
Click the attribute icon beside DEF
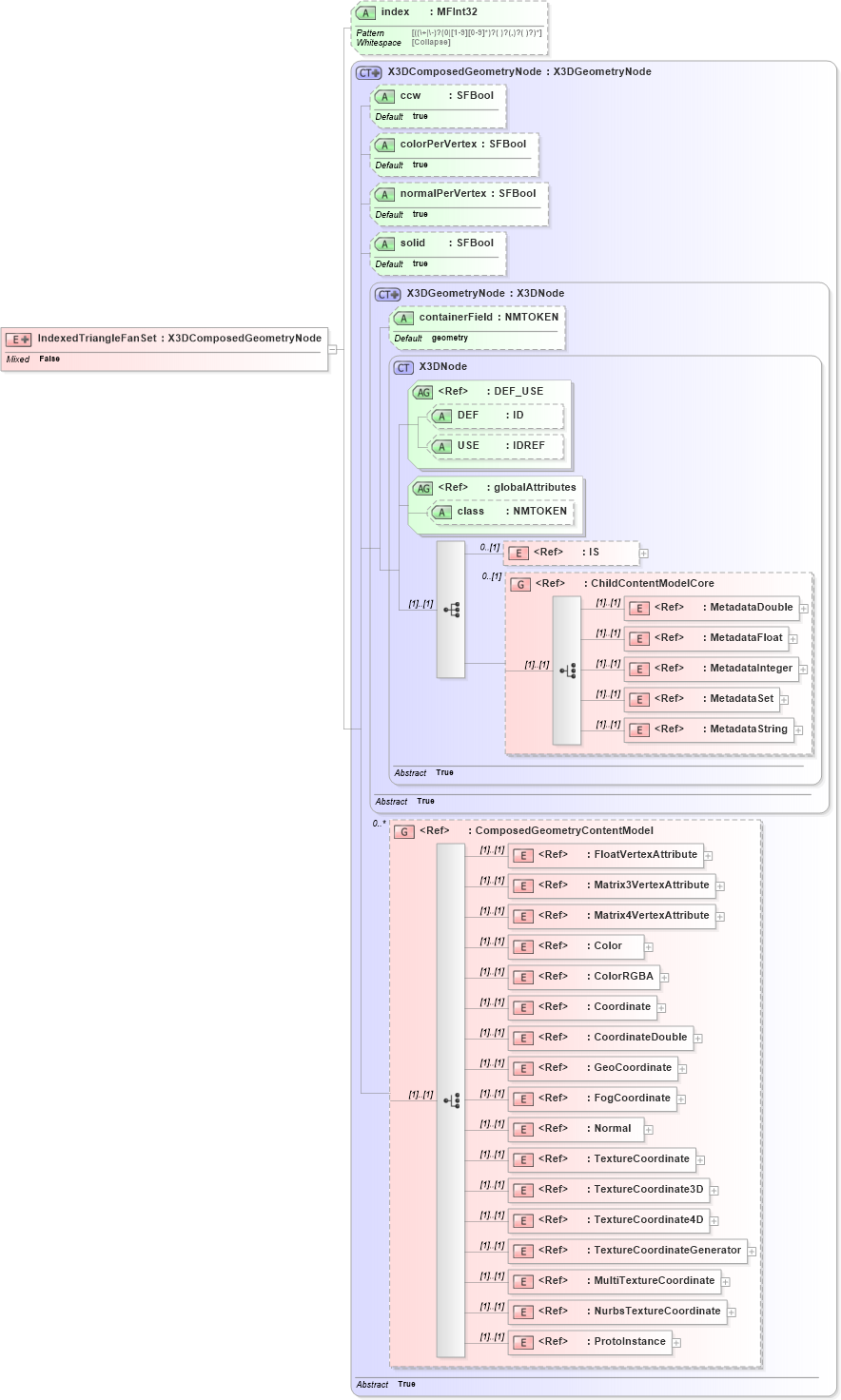(441, 416)
